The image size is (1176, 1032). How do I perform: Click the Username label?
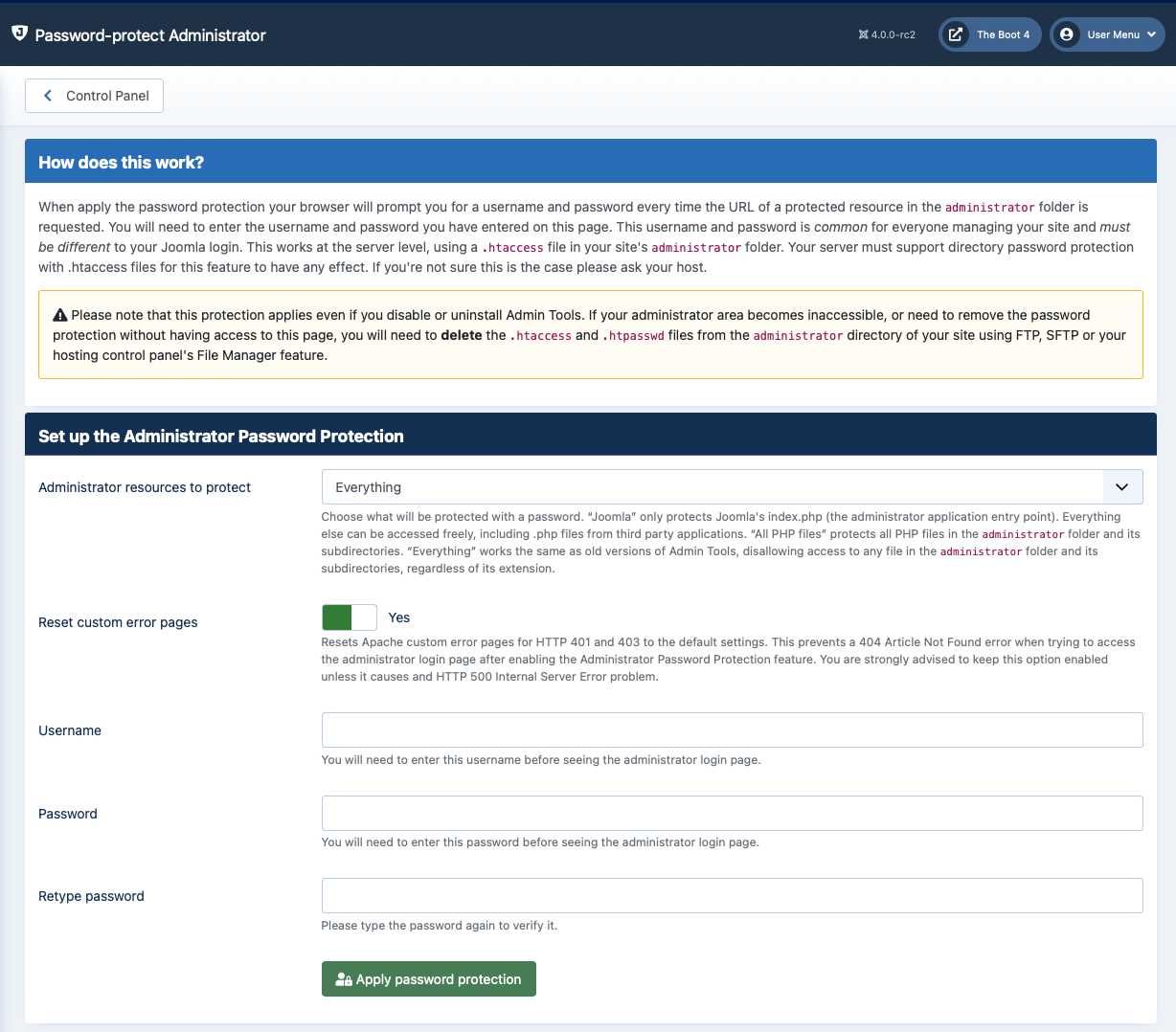[x=70, y=730]
